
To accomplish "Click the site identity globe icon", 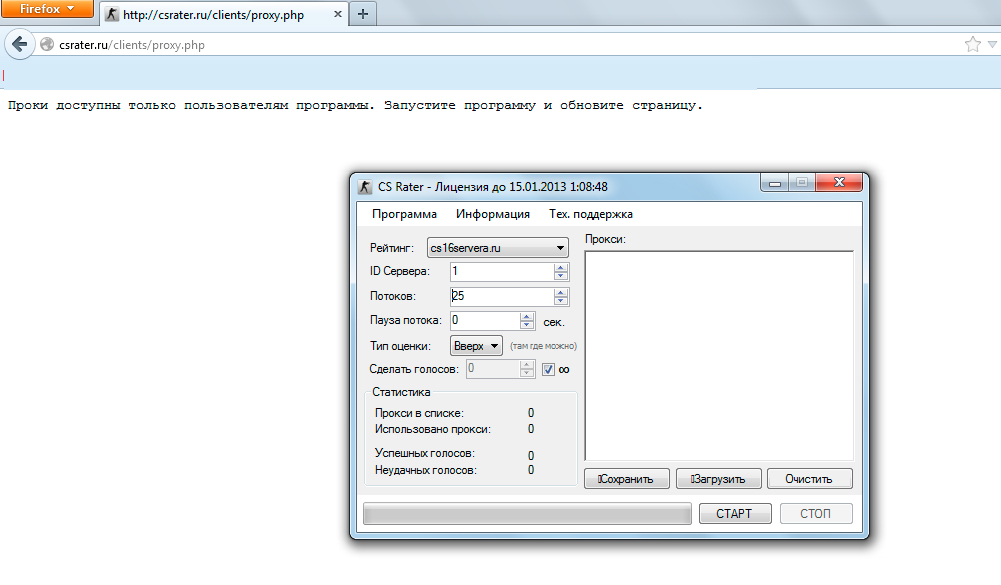I will click(47, 45).
